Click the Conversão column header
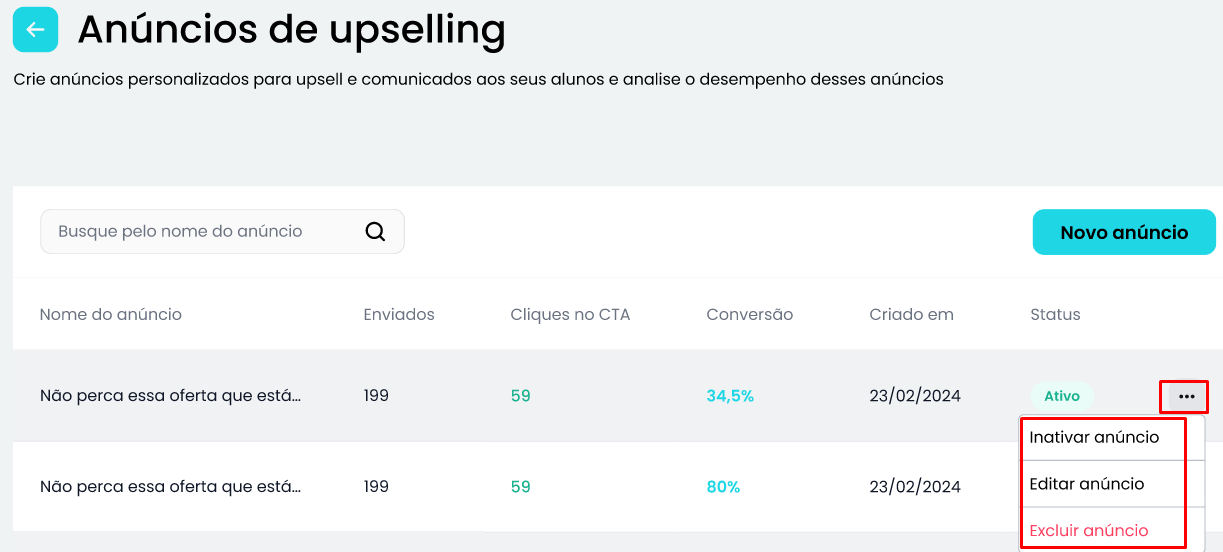 click(x=750, y=315)
